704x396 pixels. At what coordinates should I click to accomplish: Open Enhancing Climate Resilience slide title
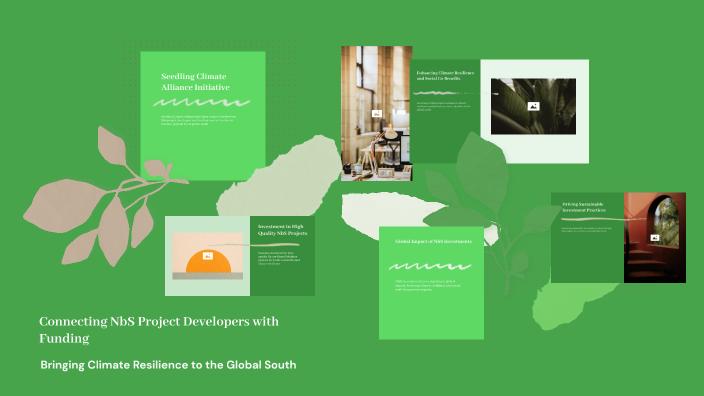click(445, 75)
